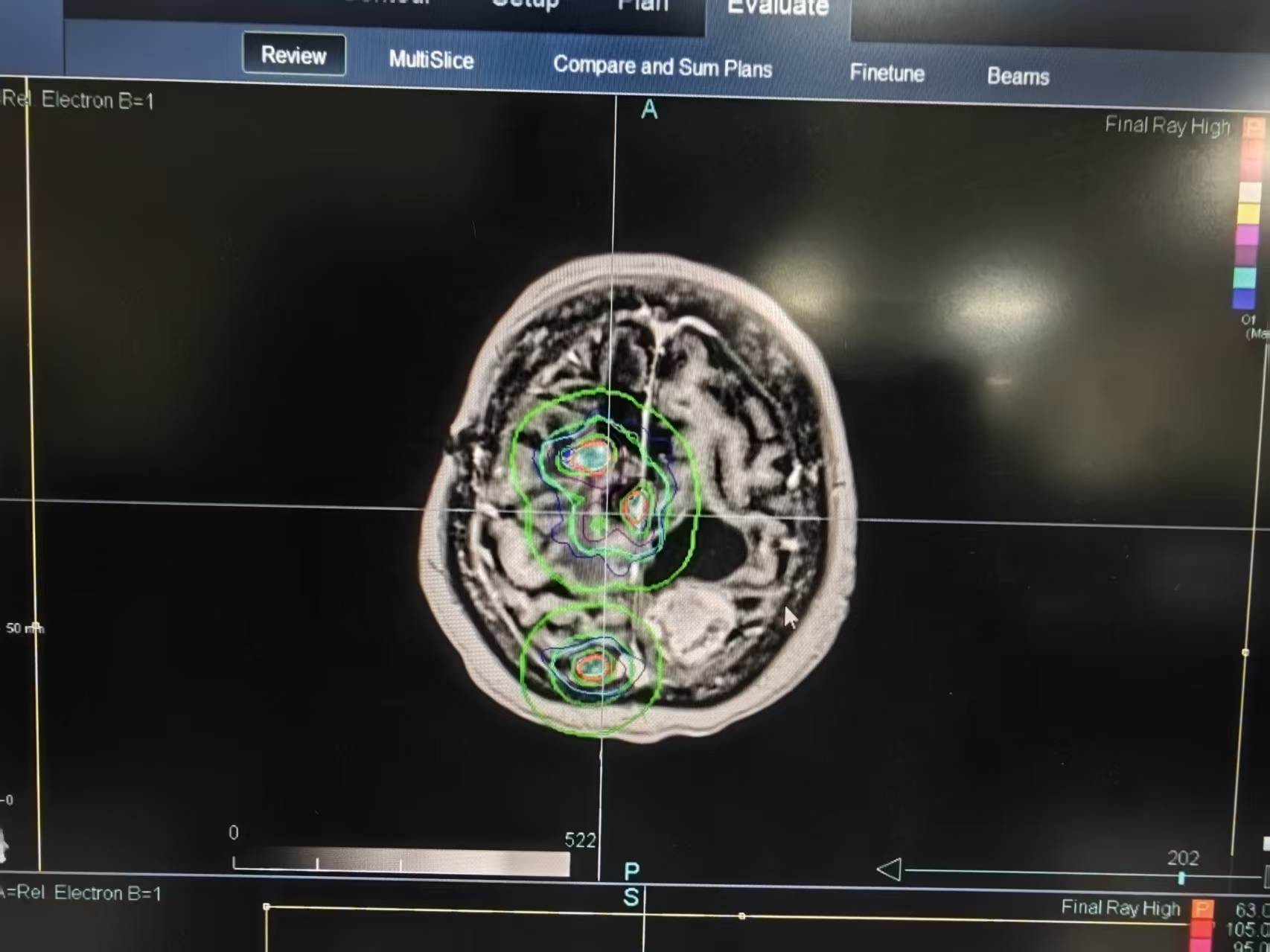
Task: Switch to the Evaluate tab
Action: [778, 7]
